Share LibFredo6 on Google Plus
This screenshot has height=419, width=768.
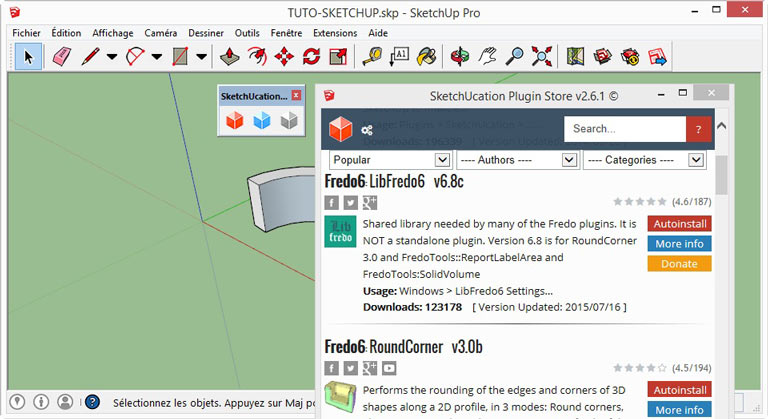coord(370,202)
